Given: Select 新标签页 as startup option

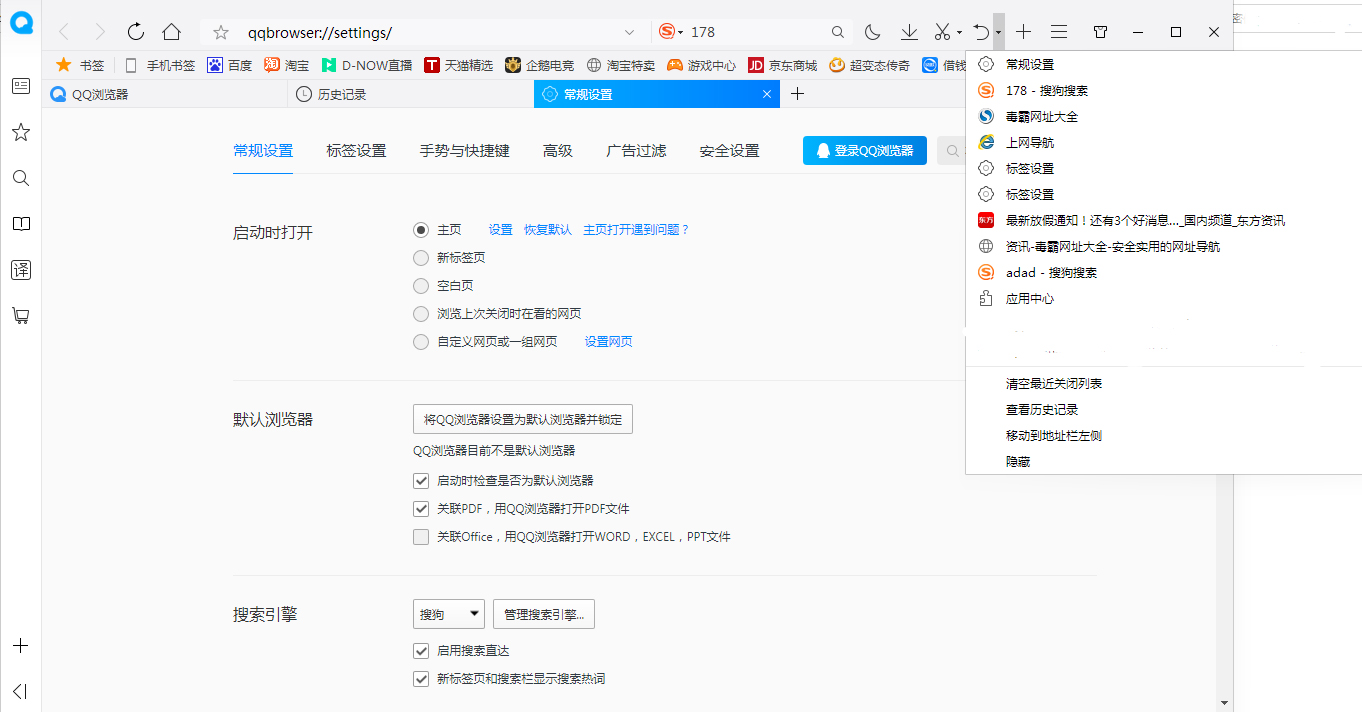Looking at the screenshot, I should point(421,257).
